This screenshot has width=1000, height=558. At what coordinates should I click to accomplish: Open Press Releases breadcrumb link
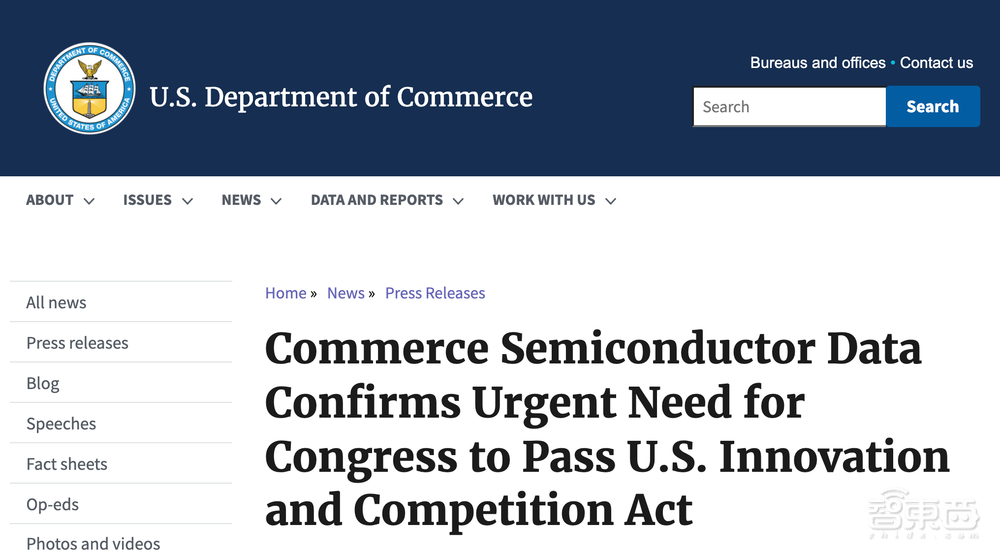click(435, 293)
